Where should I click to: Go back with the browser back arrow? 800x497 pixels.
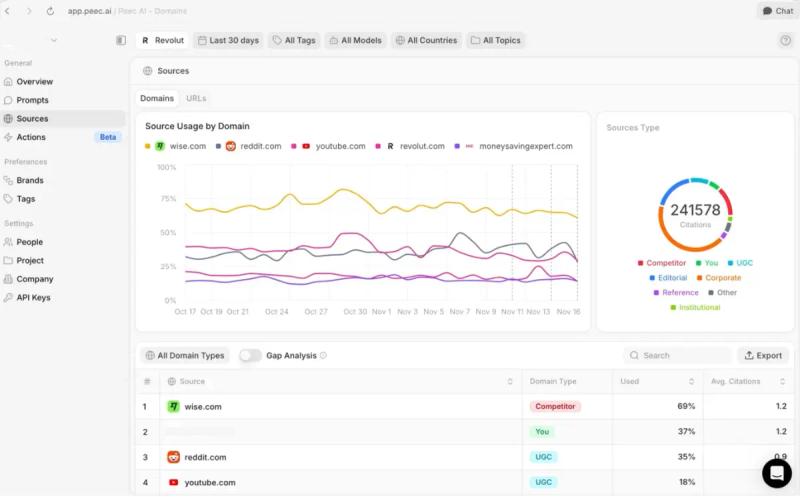click(8, 11)
